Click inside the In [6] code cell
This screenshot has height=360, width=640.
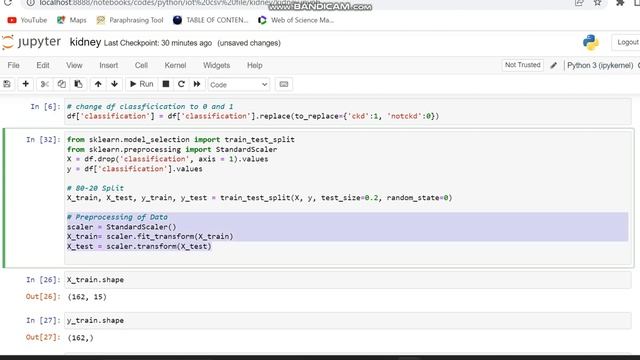(x=347, y=111)
